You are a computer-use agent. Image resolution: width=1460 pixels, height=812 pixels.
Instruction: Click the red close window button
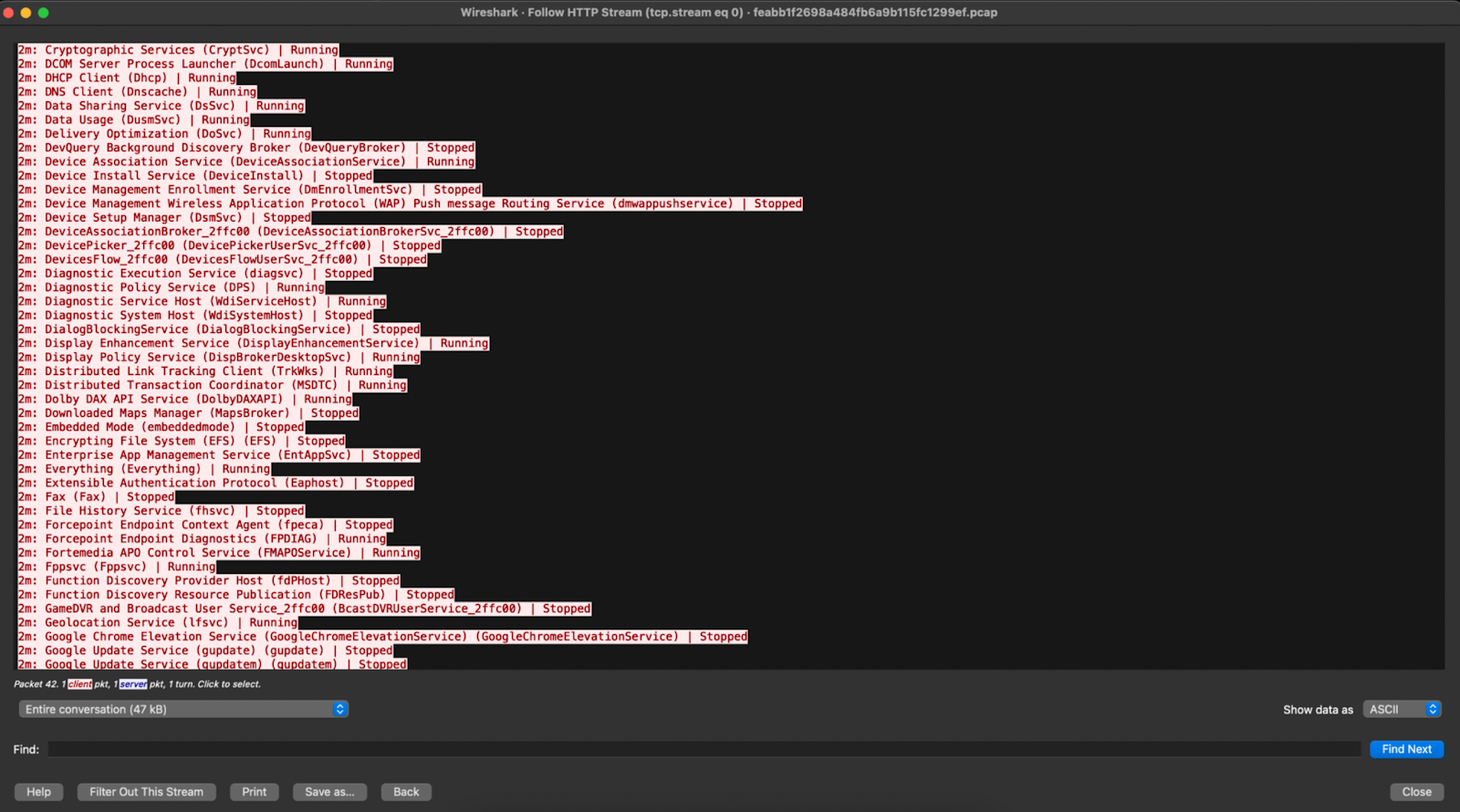coord(9,13)
